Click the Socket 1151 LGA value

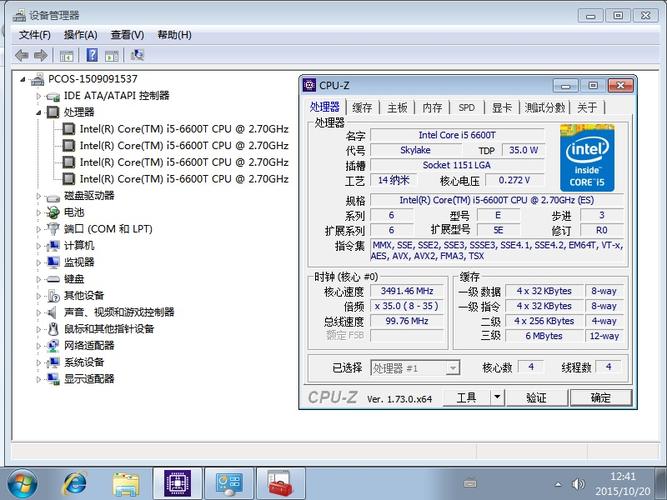[457, 165]
